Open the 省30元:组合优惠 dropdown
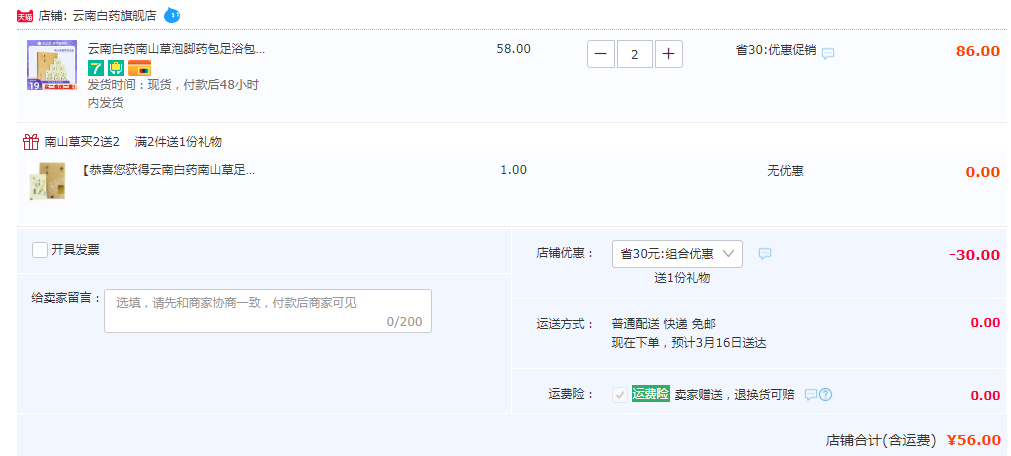The height and width of the screenshot is (456, 1011). [x=677, y=254]
